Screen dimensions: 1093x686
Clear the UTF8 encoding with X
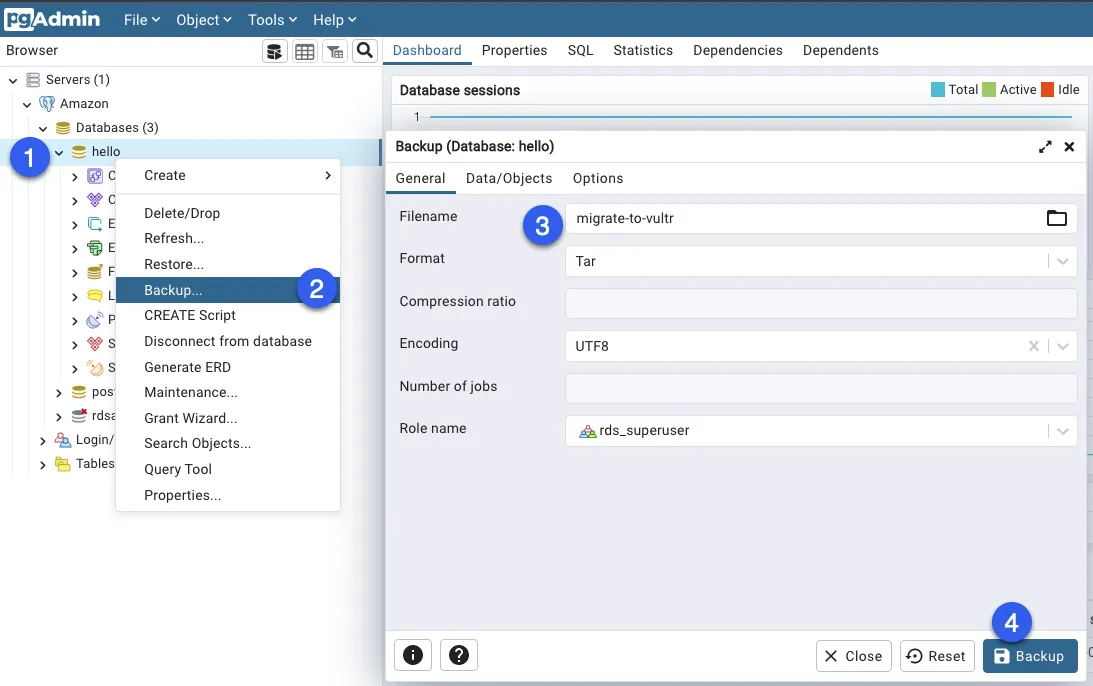pos(1034,346)
